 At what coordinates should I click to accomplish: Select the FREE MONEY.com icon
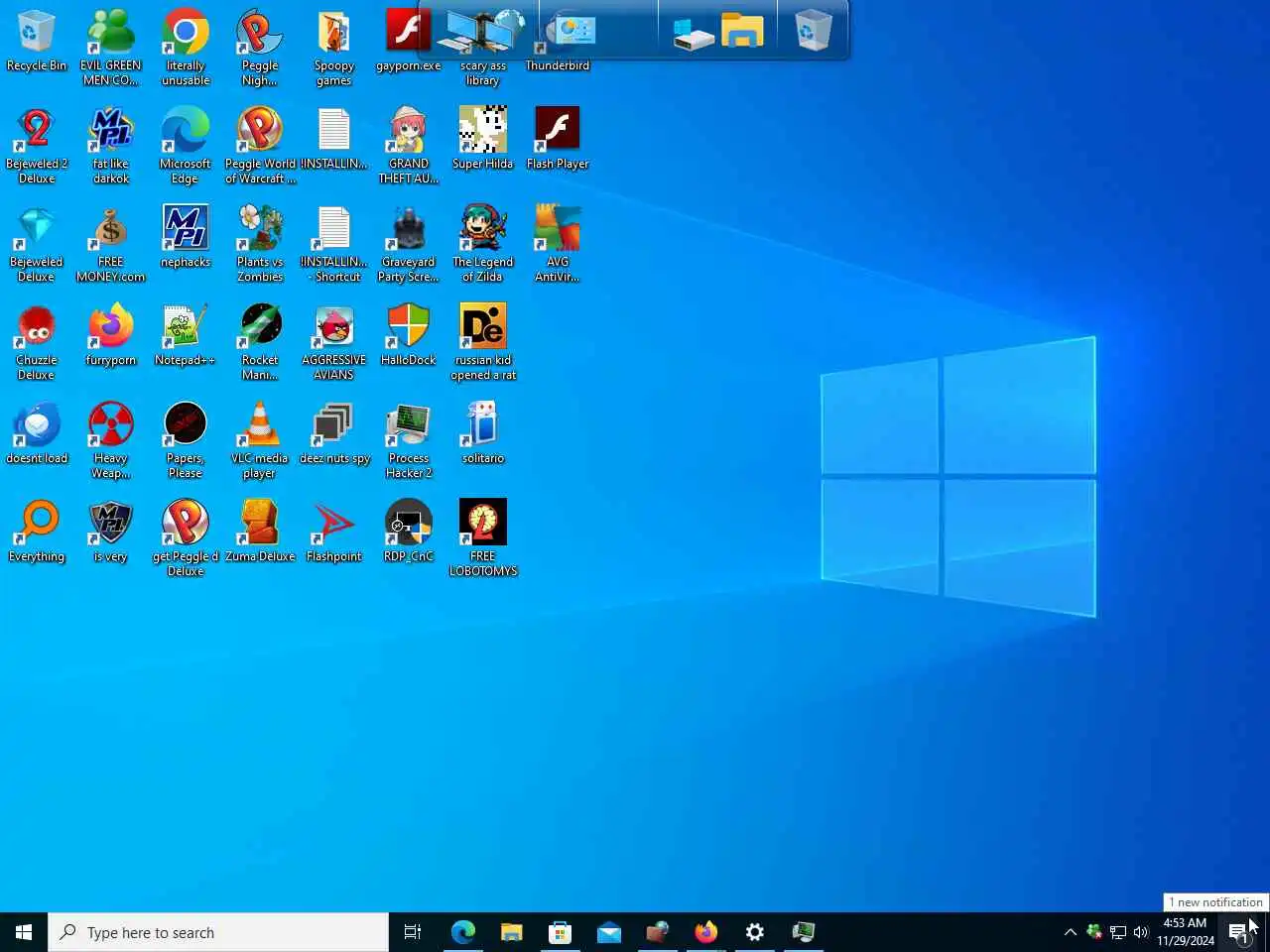[x=111, y=244]
